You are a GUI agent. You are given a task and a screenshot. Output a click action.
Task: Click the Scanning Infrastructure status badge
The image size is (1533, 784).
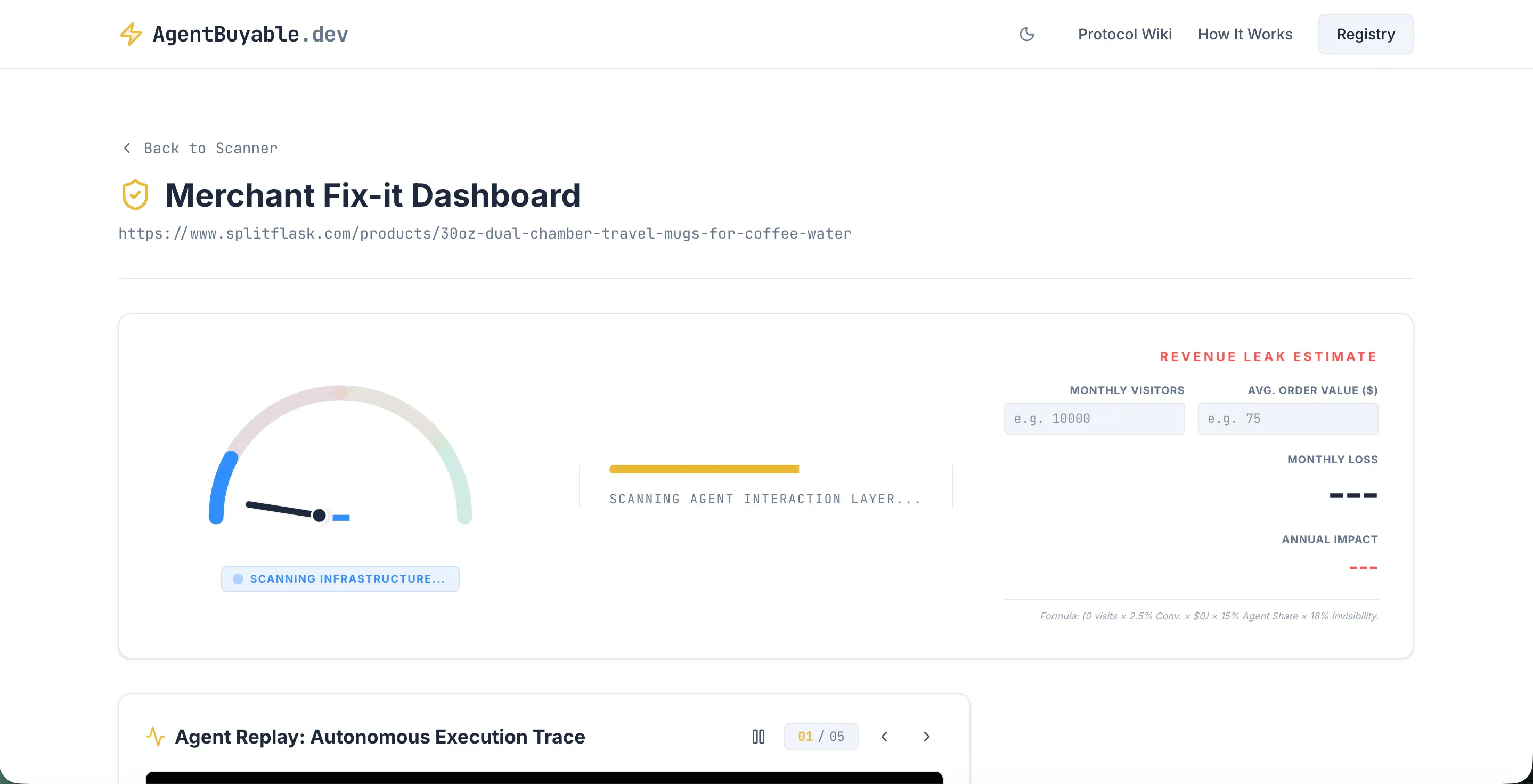pyautogui.click(x=340, y=579)
